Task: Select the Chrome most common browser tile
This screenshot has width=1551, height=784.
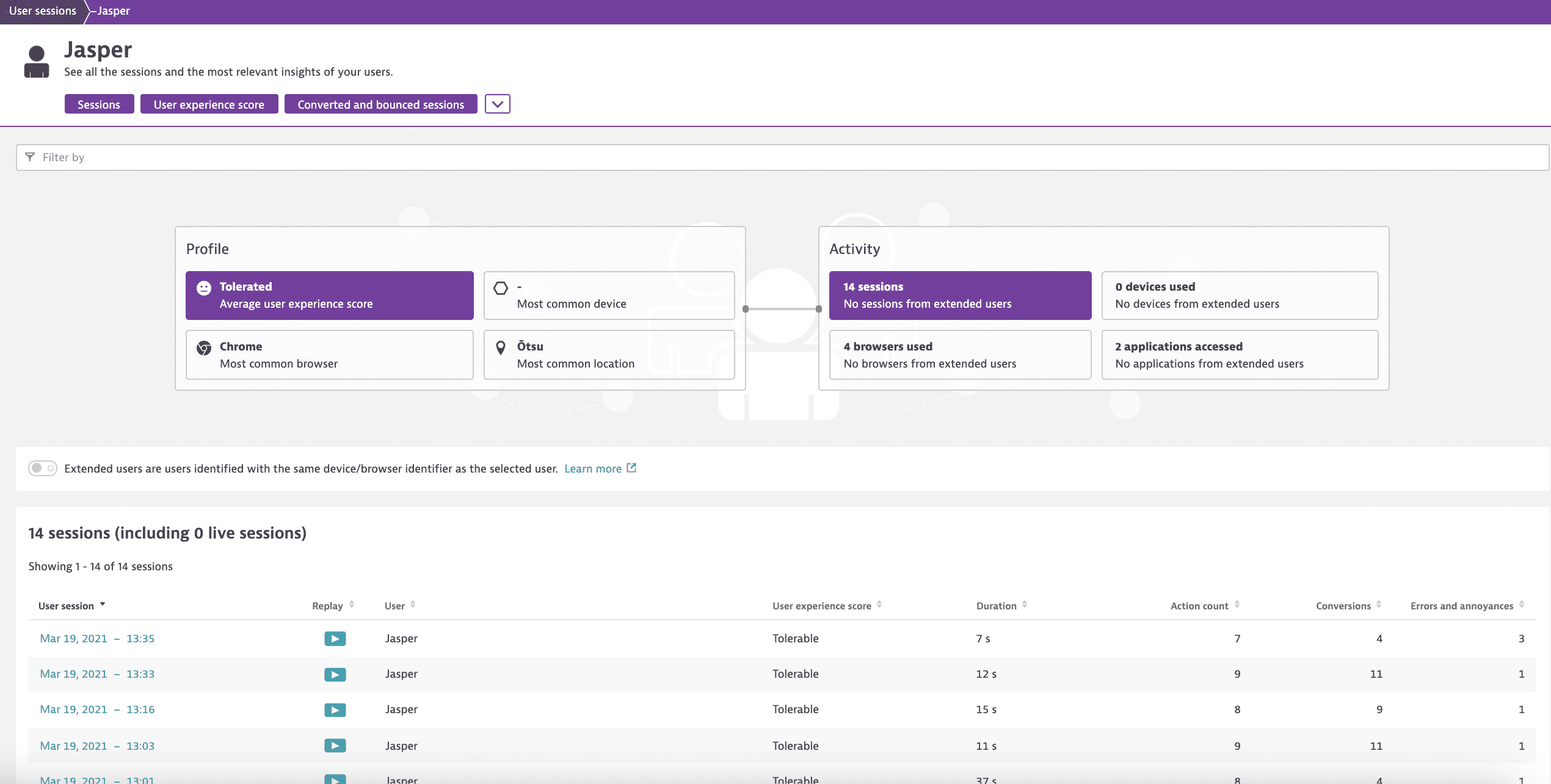Action: click(x=330, y=355)
